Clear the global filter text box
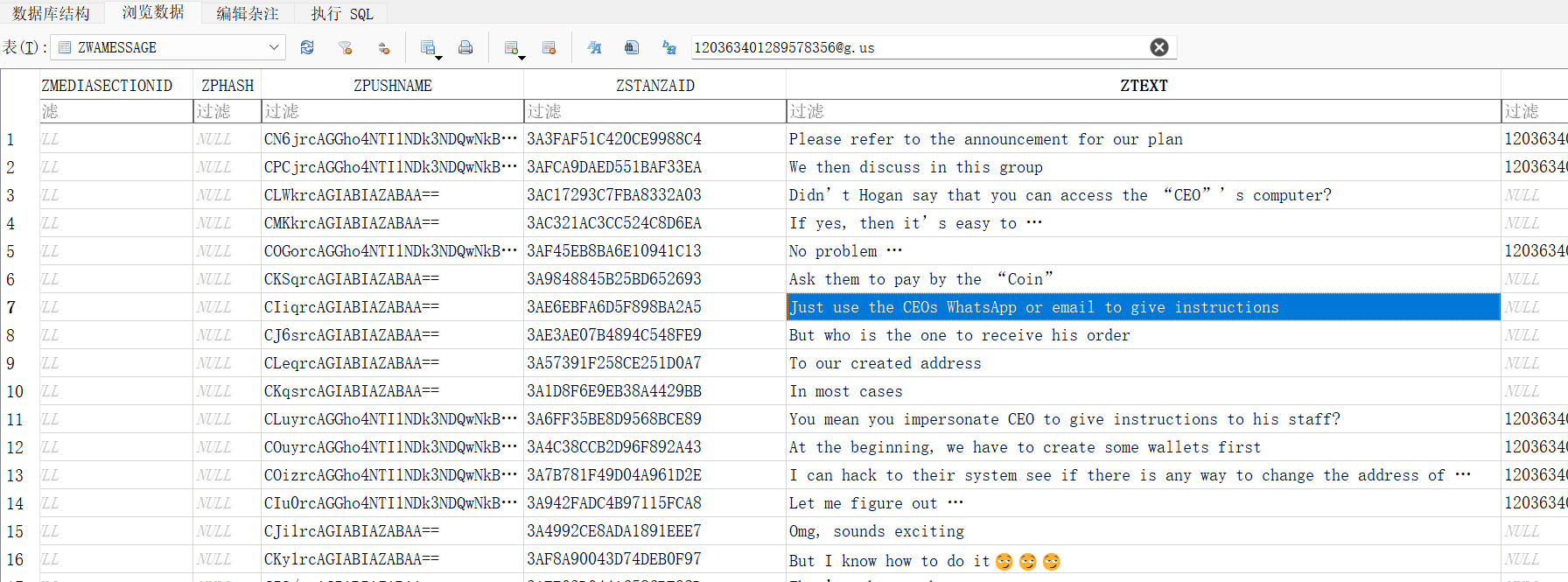Image resolution: width=1568 pixels, height=582 pixels. point(1159,47)
